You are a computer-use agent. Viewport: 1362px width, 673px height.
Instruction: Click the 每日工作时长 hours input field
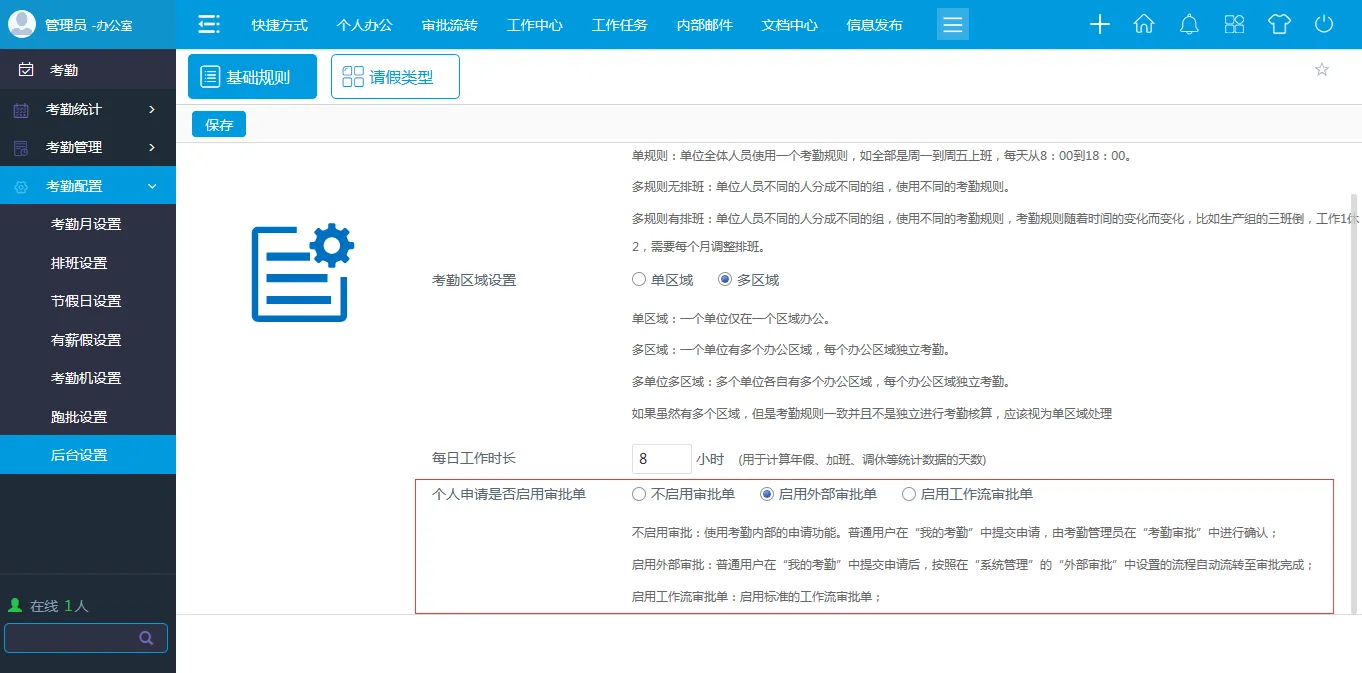(661, 459)
